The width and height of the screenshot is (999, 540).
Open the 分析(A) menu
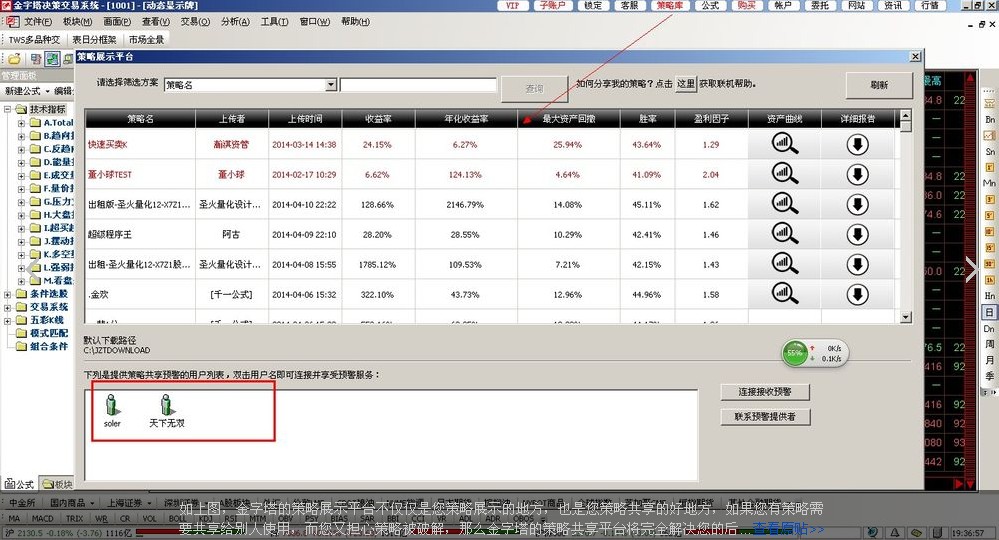click(235, 22)
